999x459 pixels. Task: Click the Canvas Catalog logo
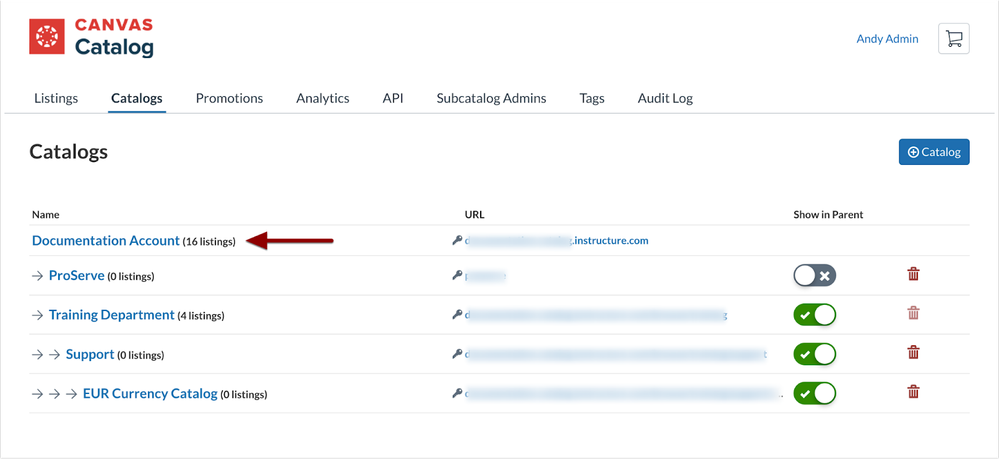pyautogui.click(x=91, y=38)
